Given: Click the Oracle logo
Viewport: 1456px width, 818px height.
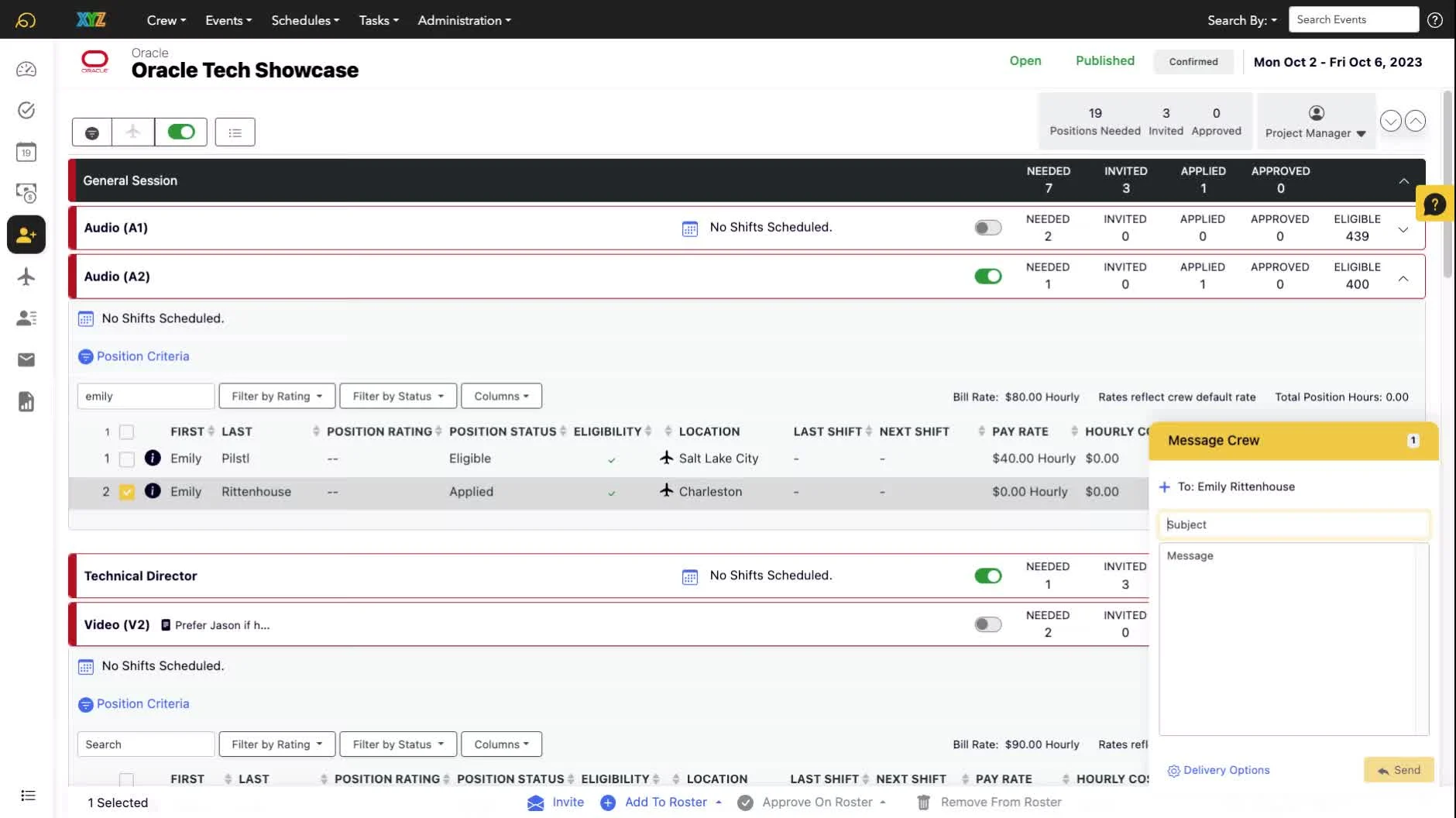Looking at the screenshot, I should [x=95, y=61].
